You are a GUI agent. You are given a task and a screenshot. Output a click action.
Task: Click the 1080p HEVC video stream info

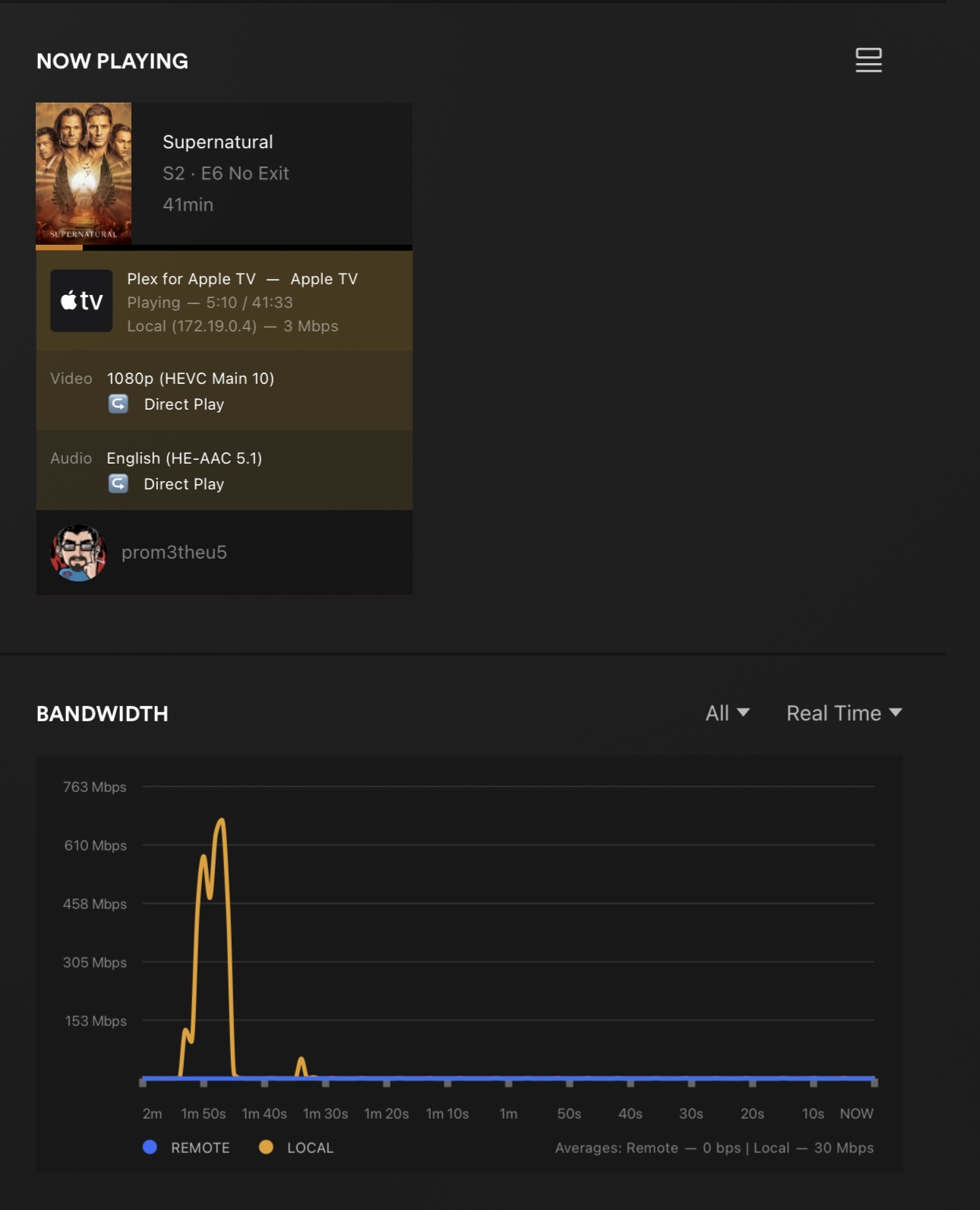coord(190,379)
